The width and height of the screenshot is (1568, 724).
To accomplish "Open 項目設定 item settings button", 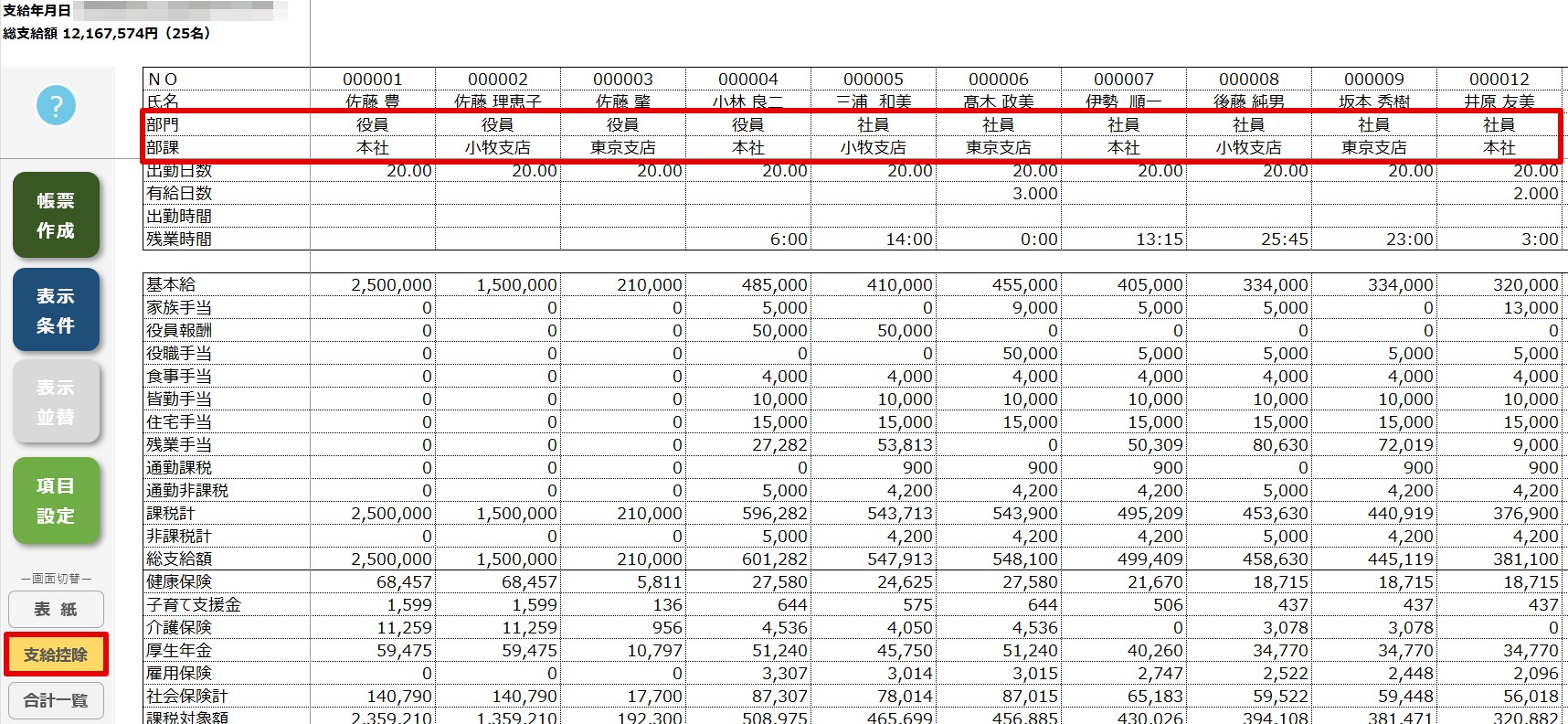I will point(56,500).
